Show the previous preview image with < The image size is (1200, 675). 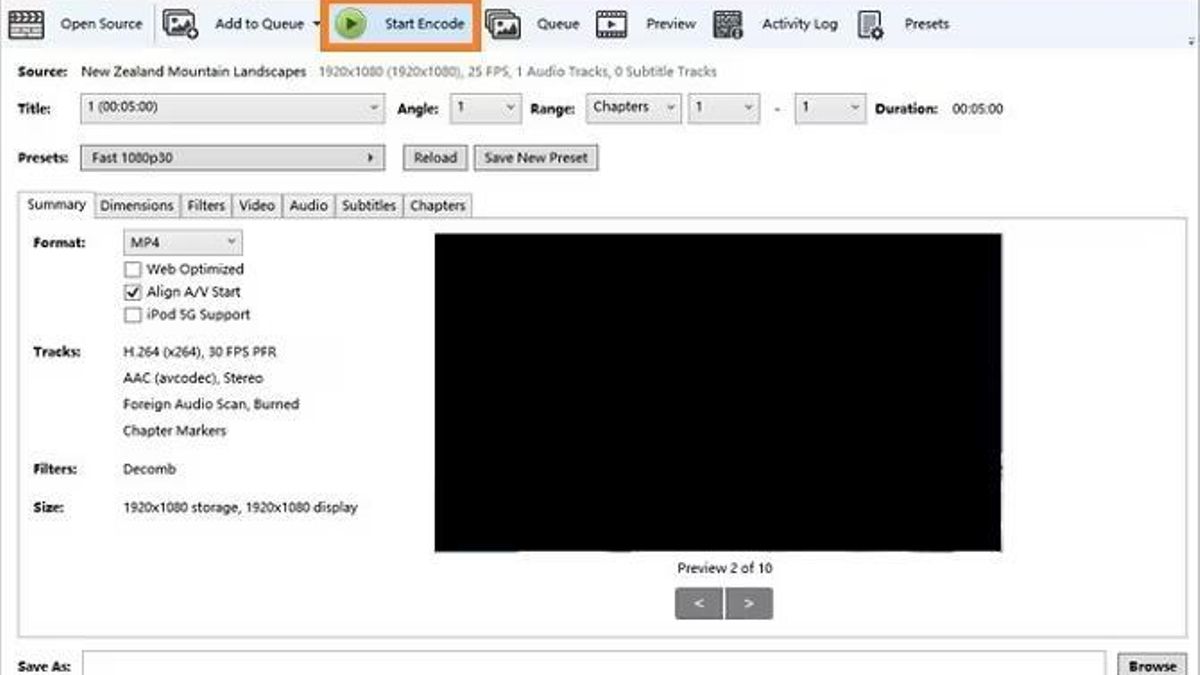(699, 603)
